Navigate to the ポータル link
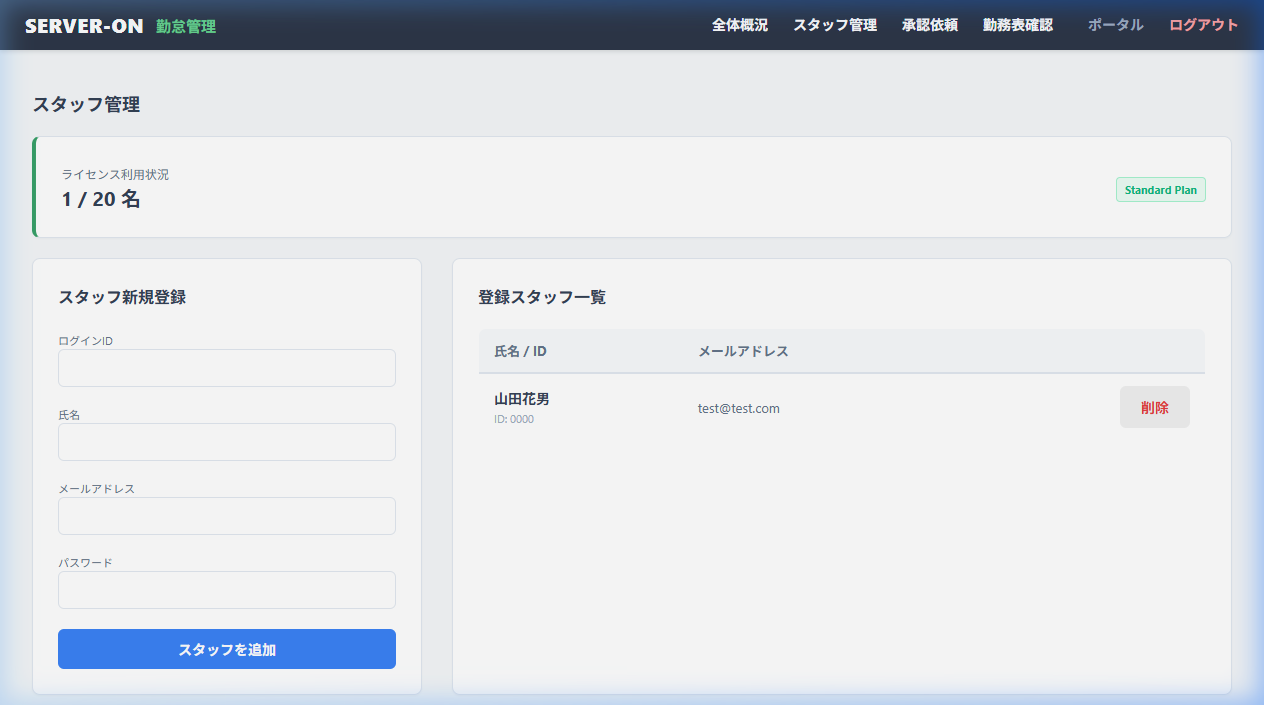This screenshot has height=705, width=1264. point(1115,25)
